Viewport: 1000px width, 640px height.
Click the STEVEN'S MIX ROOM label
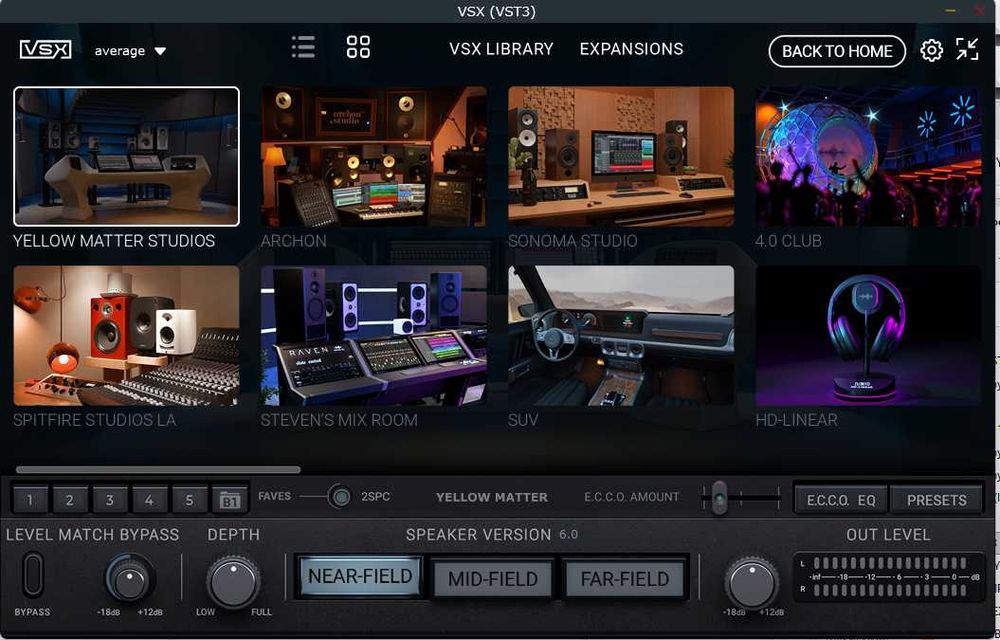tap(339, 420)
